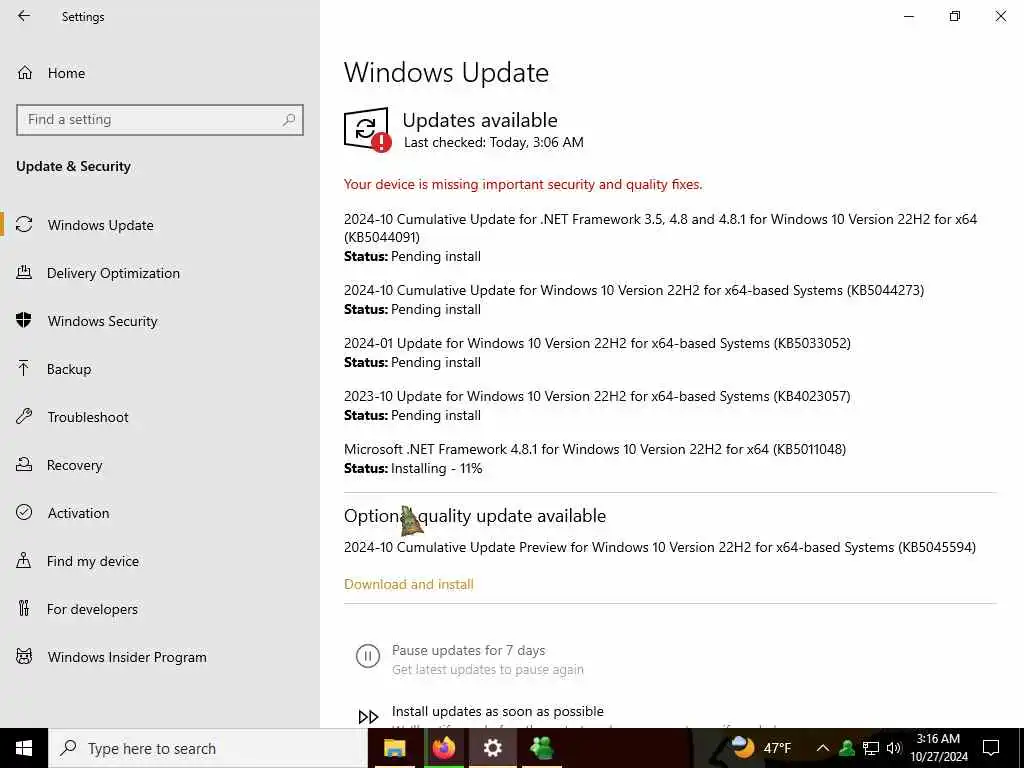Open the Troubleshoot page
Viewport: 1024px width, 768px height.
click(88, 417)
